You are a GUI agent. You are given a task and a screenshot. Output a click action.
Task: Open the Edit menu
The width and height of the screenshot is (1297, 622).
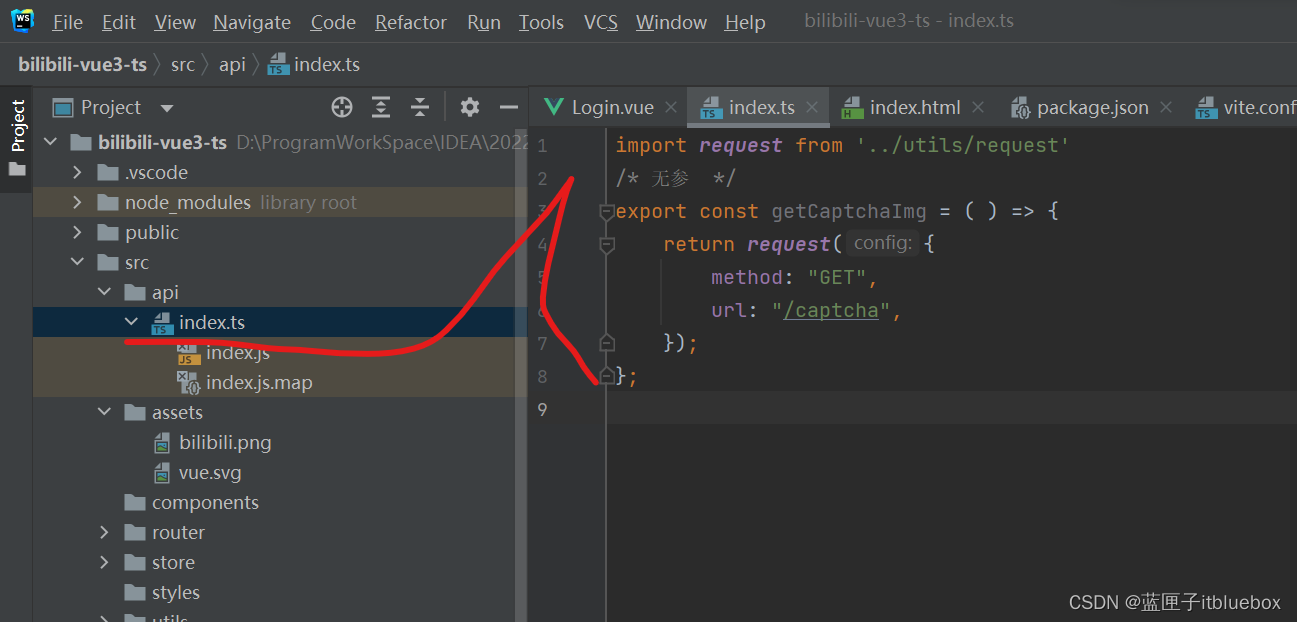pyautogui.click(x=119, y=22)
